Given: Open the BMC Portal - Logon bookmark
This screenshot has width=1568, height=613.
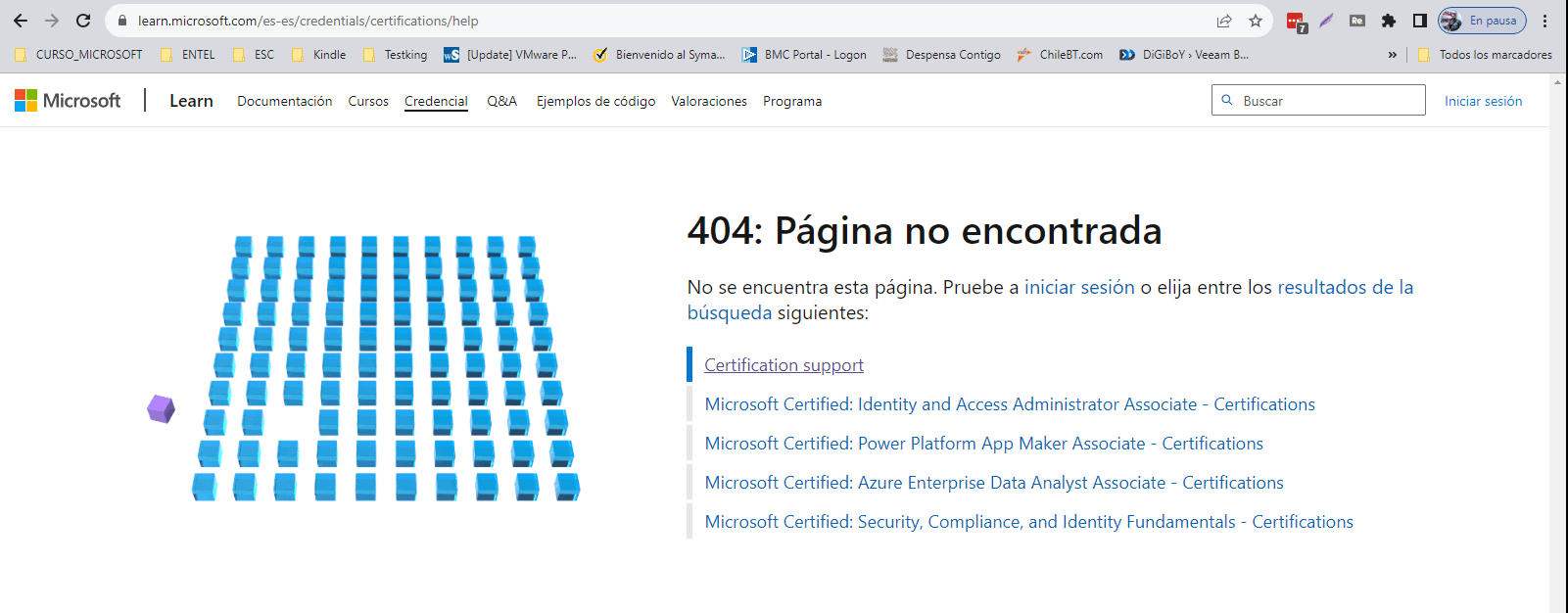Looking at the screenshot, I should click(804, 55).
